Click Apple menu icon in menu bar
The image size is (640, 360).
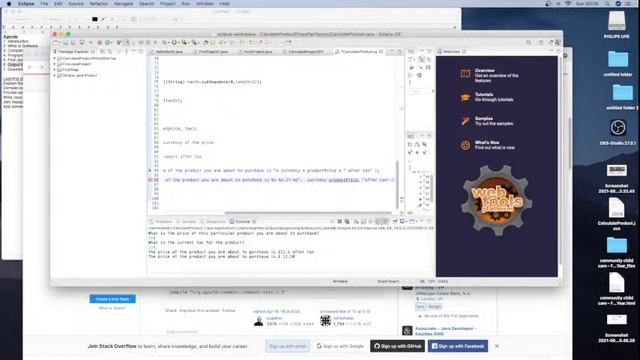tap(9, 4)
